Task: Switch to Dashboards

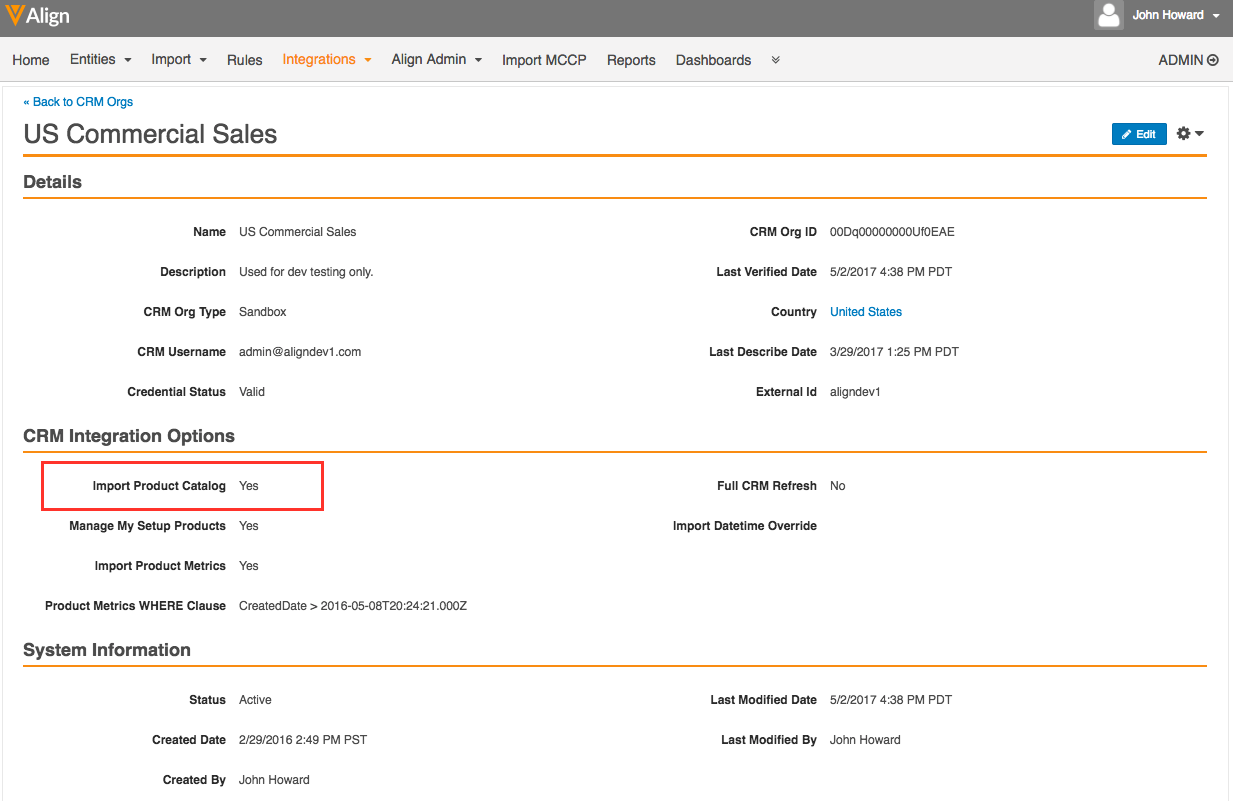Action: [713, 60]
